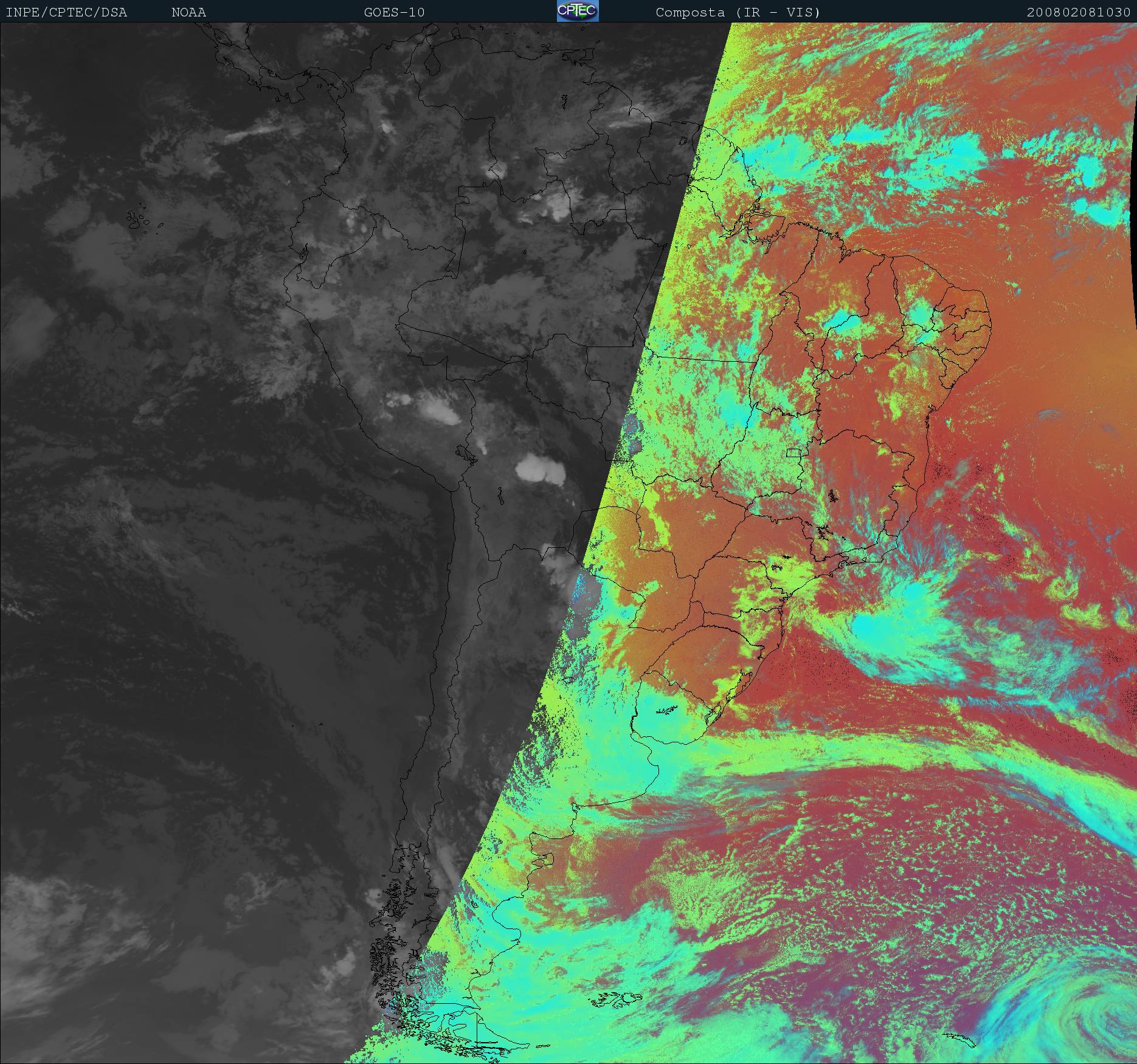Click the CPTEC logo in the header
Viewport: 1137px width, 1064px height.
pyautogui.click(x=577, y=11)
